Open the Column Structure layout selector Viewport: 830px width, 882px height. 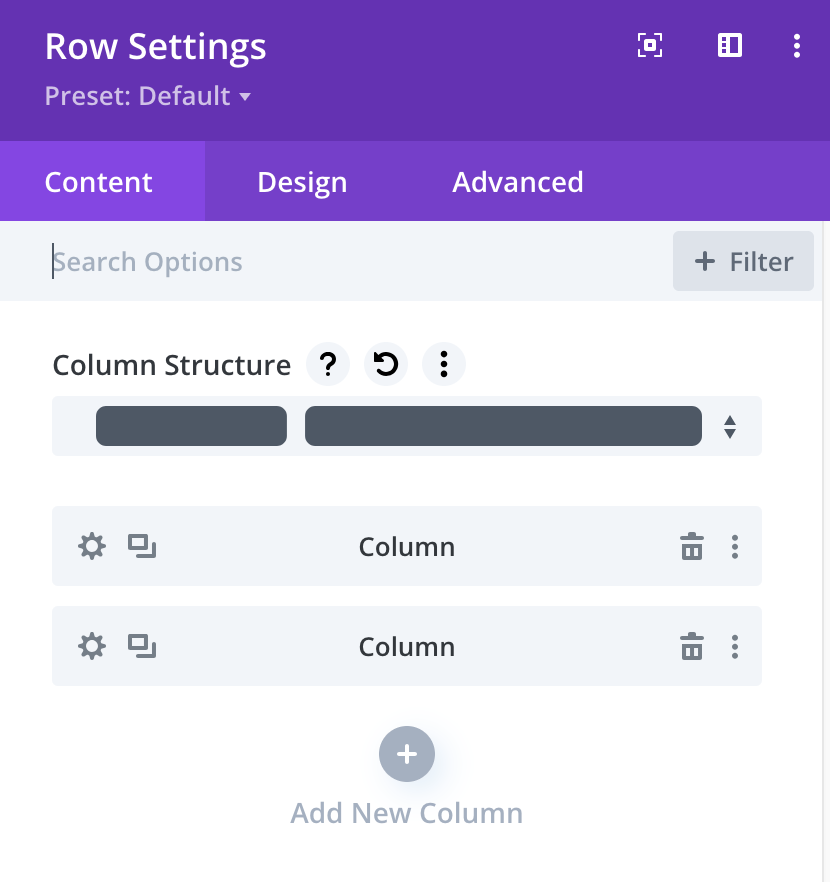tap(407, 427)
